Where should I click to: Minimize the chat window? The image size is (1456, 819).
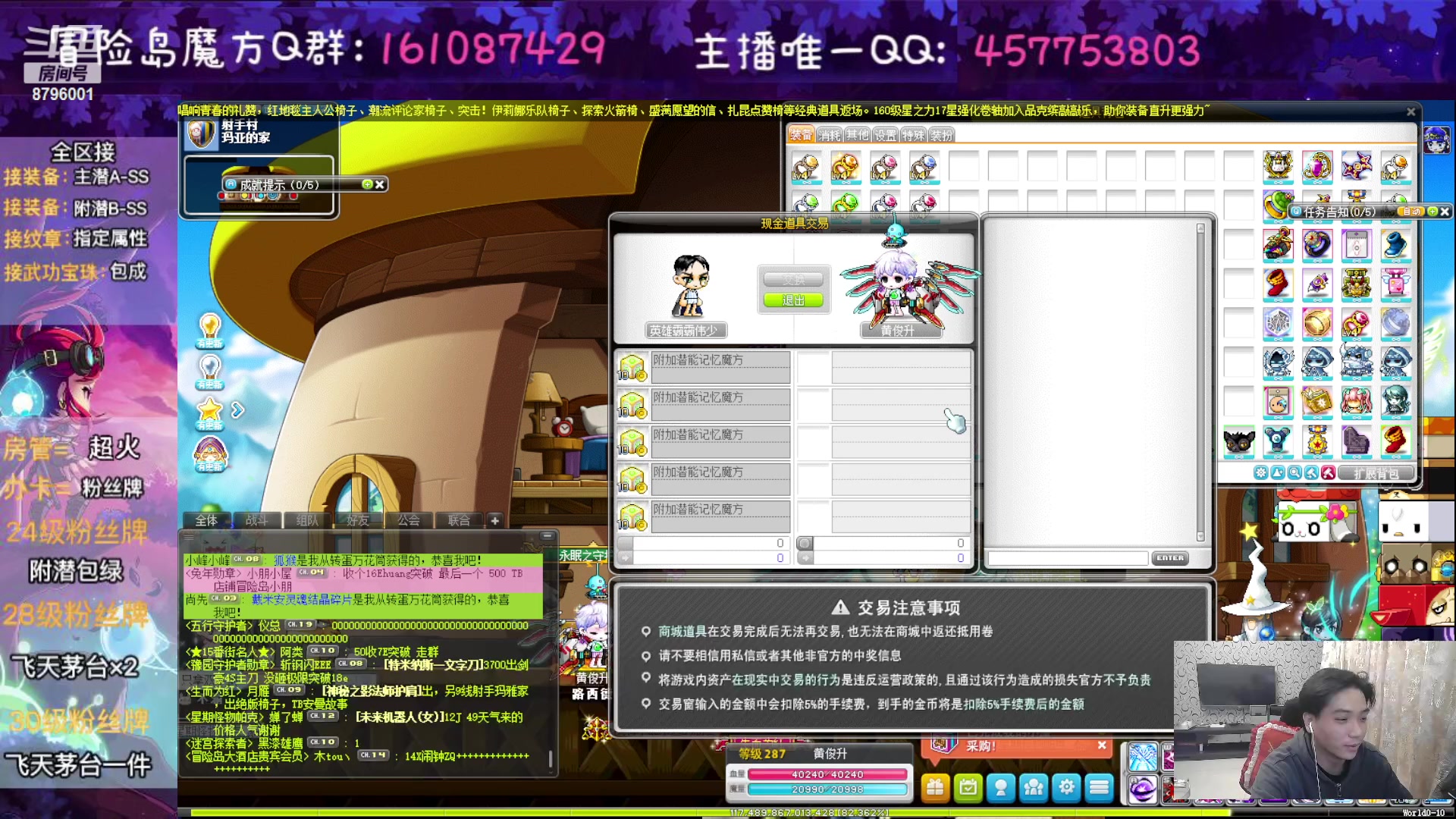547,536
